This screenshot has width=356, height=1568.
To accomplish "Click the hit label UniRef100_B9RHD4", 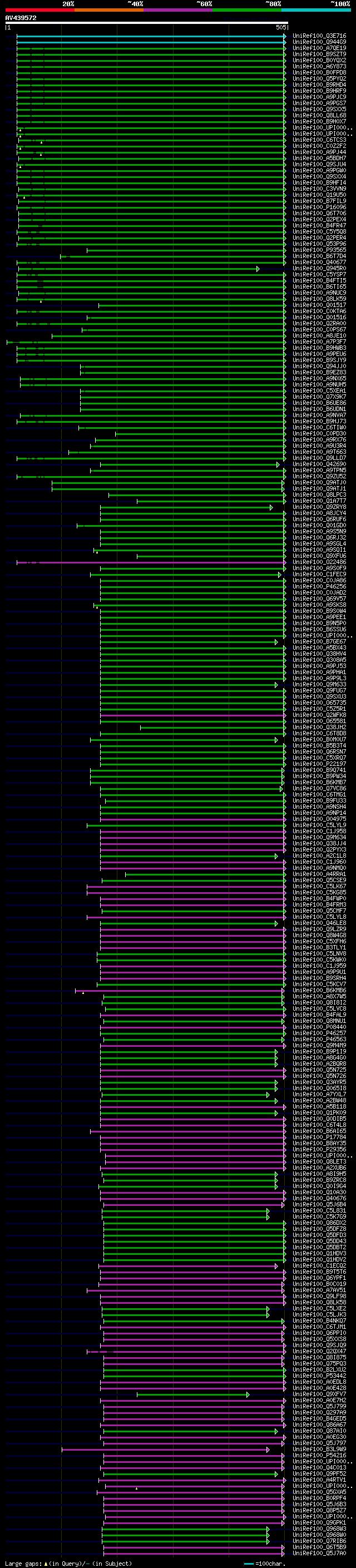I will point(319,85).
